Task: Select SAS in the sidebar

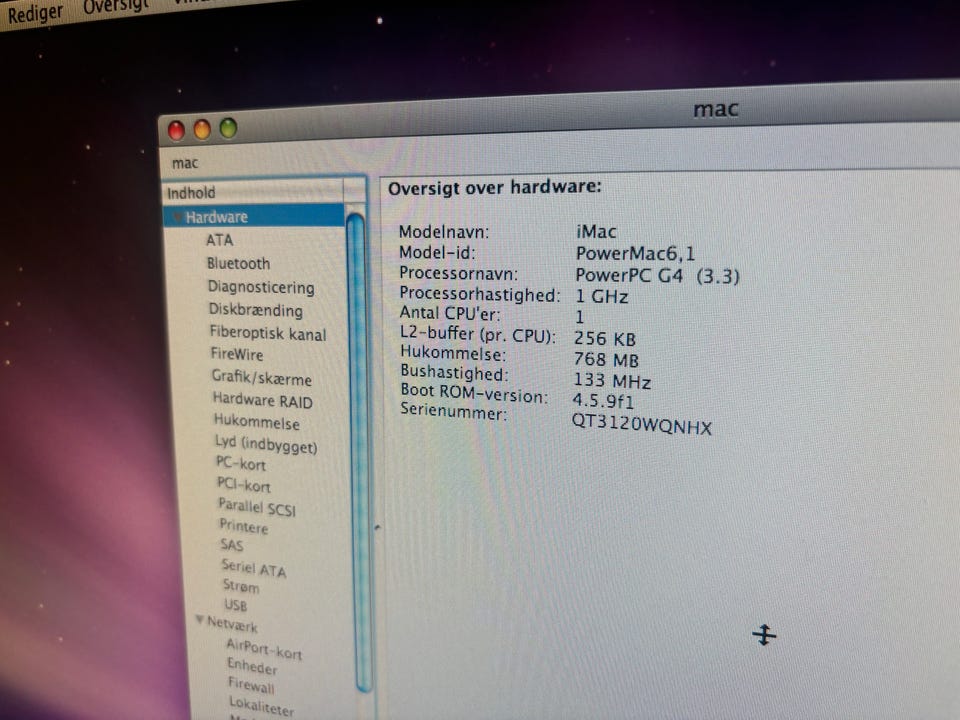Action: [x=232, y=545]
